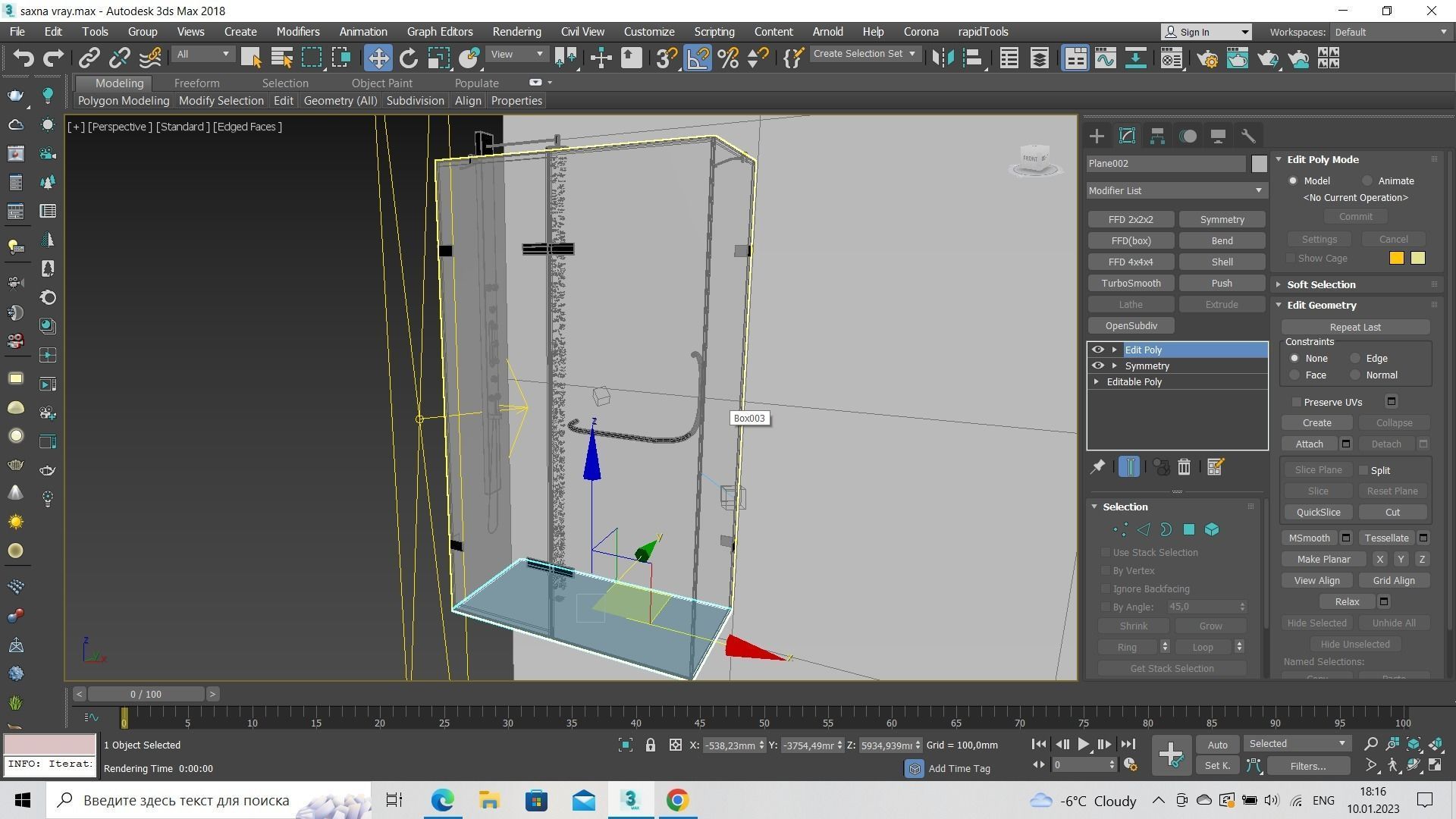Toggle the 3D Snaps button
Viewport: 1456px width, 819px height.
coord(667,58)
